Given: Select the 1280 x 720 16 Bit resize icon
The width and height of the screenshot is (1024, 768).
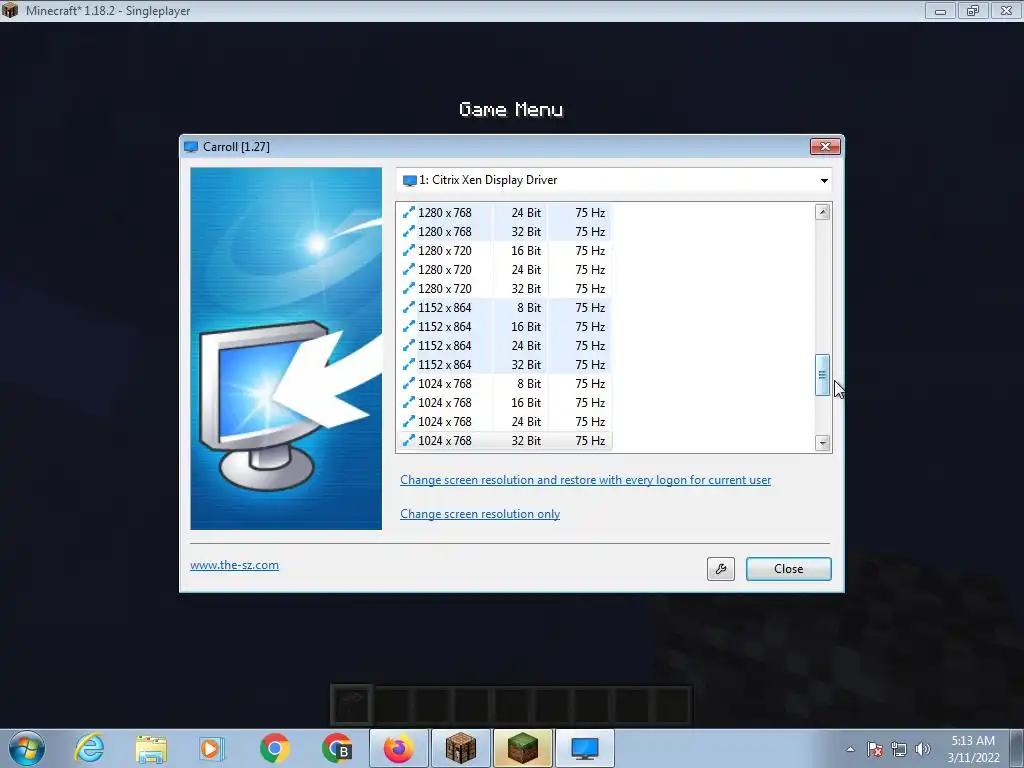Looking at the screenshot, I should (x=408, y=250).
